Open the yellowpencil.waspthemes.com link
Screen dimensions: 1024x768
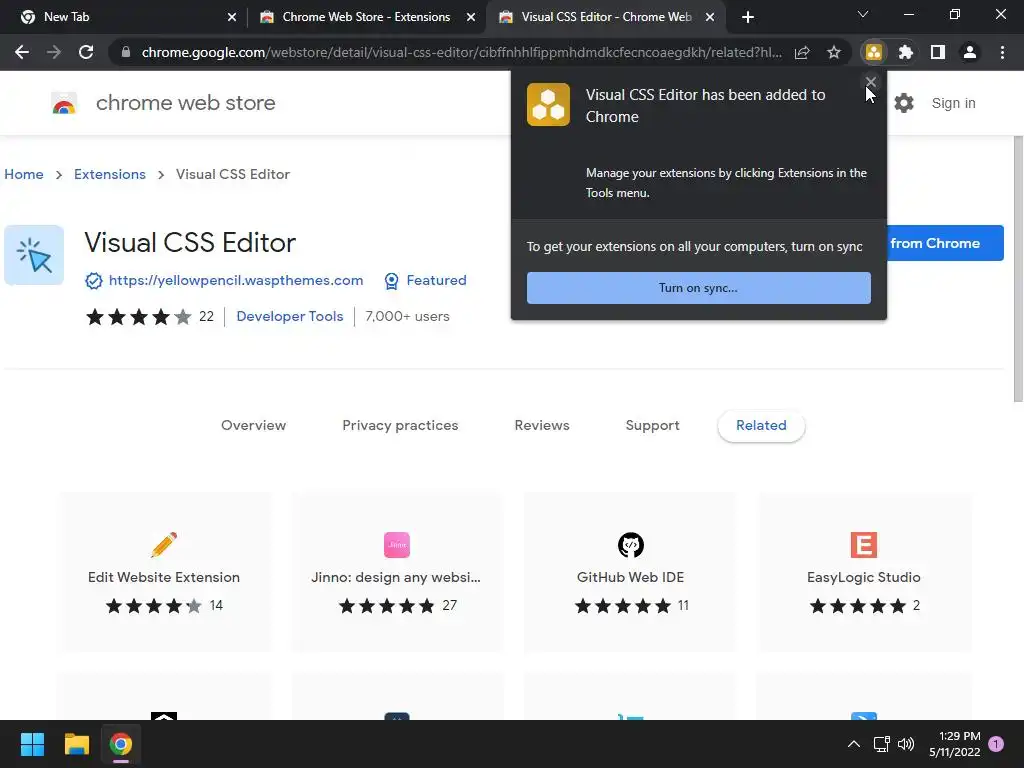236,280
